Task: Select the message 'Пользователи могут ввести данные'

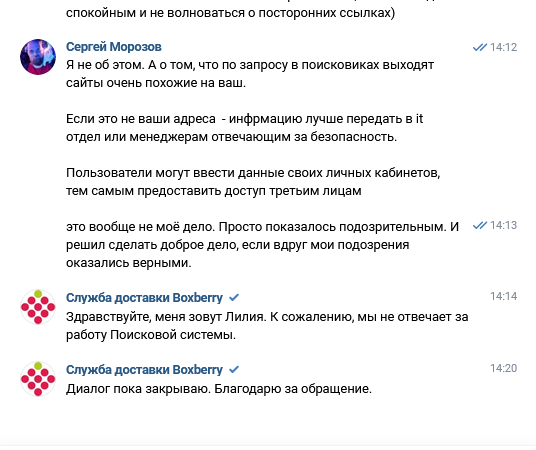Action: pos(253,182)
